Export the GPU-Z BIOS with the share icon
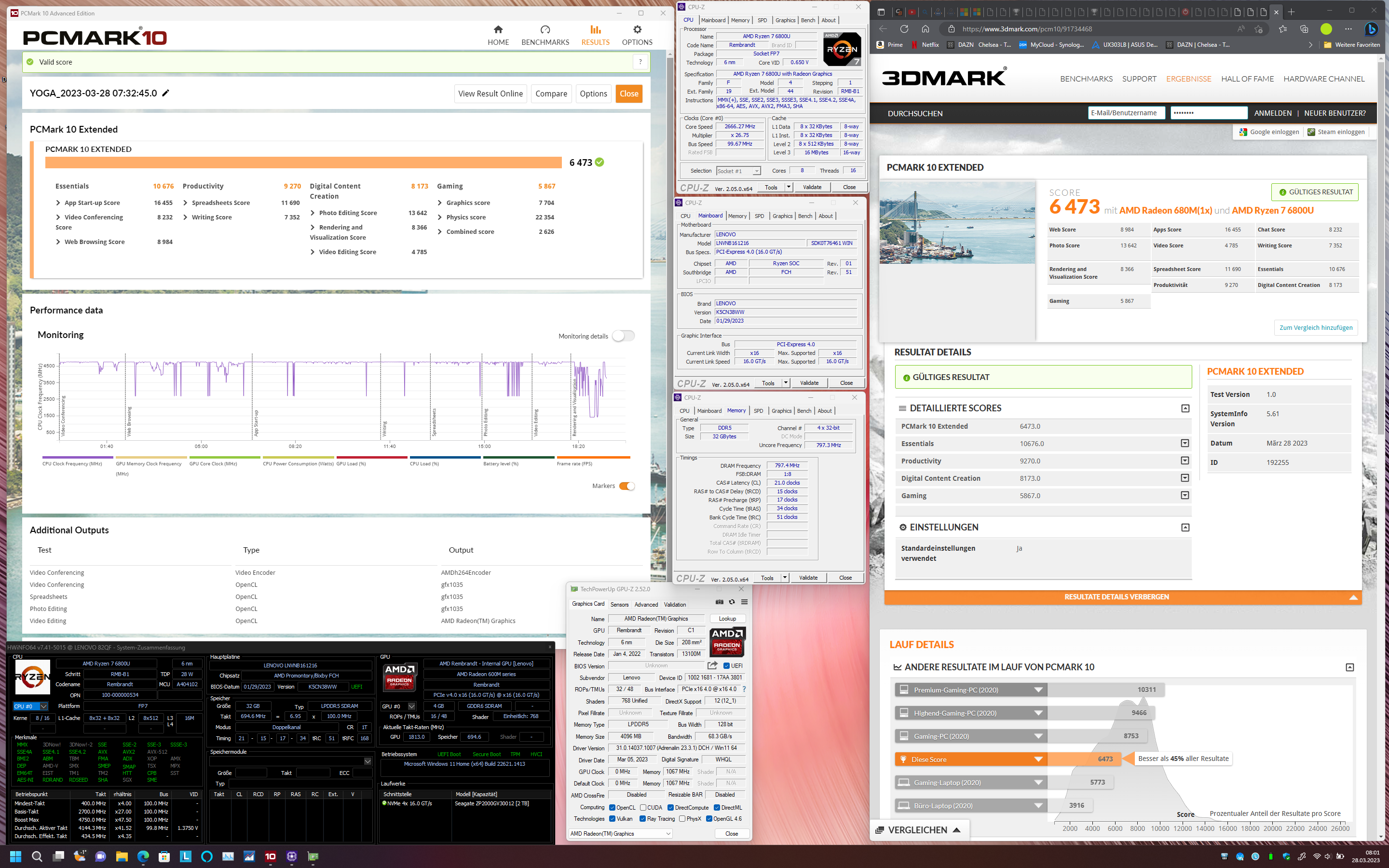The height and width of the screenshot is (868, 1389). point(712,665)
